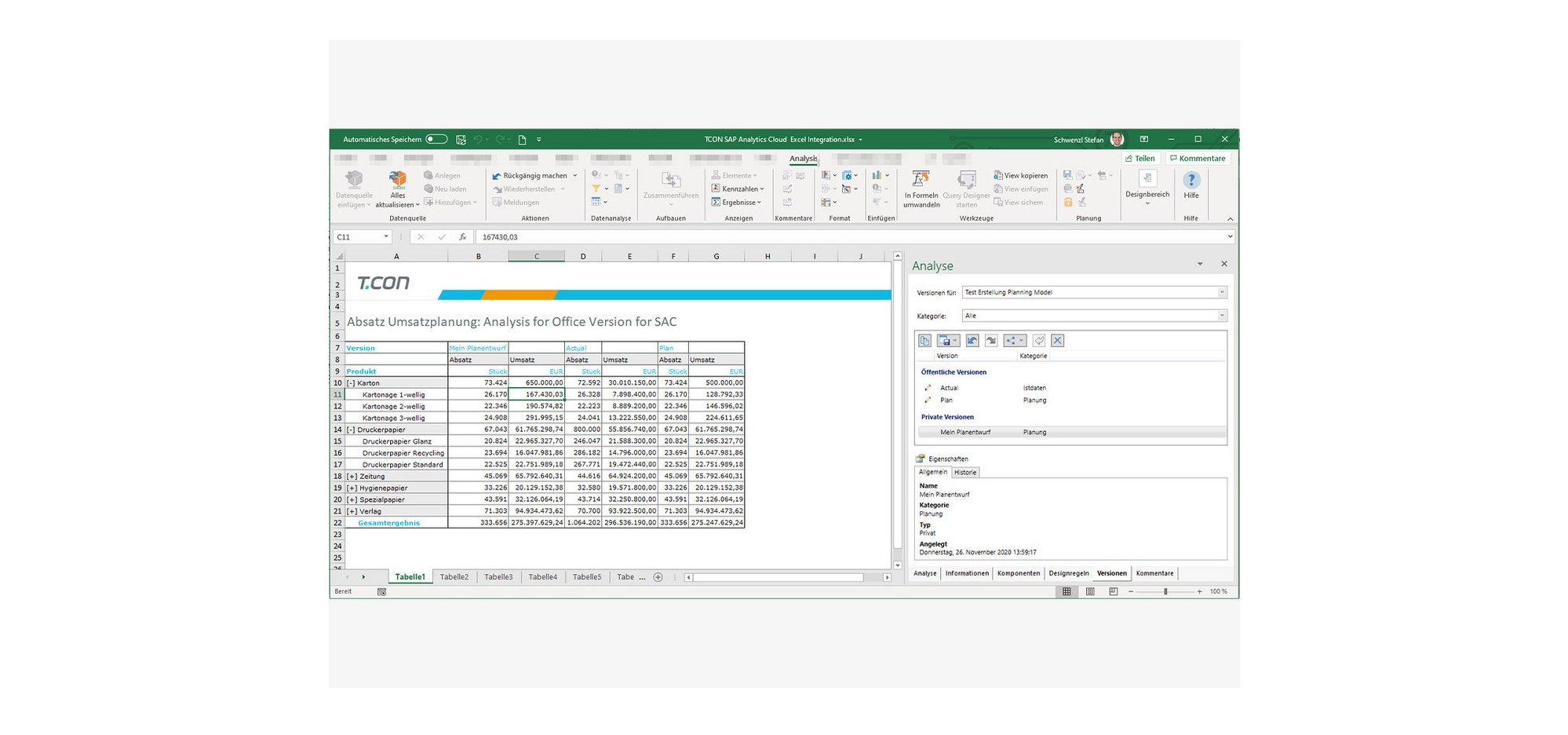Switch to the Designregeln tab in the Analyse pane

(x=1069, y=573)
